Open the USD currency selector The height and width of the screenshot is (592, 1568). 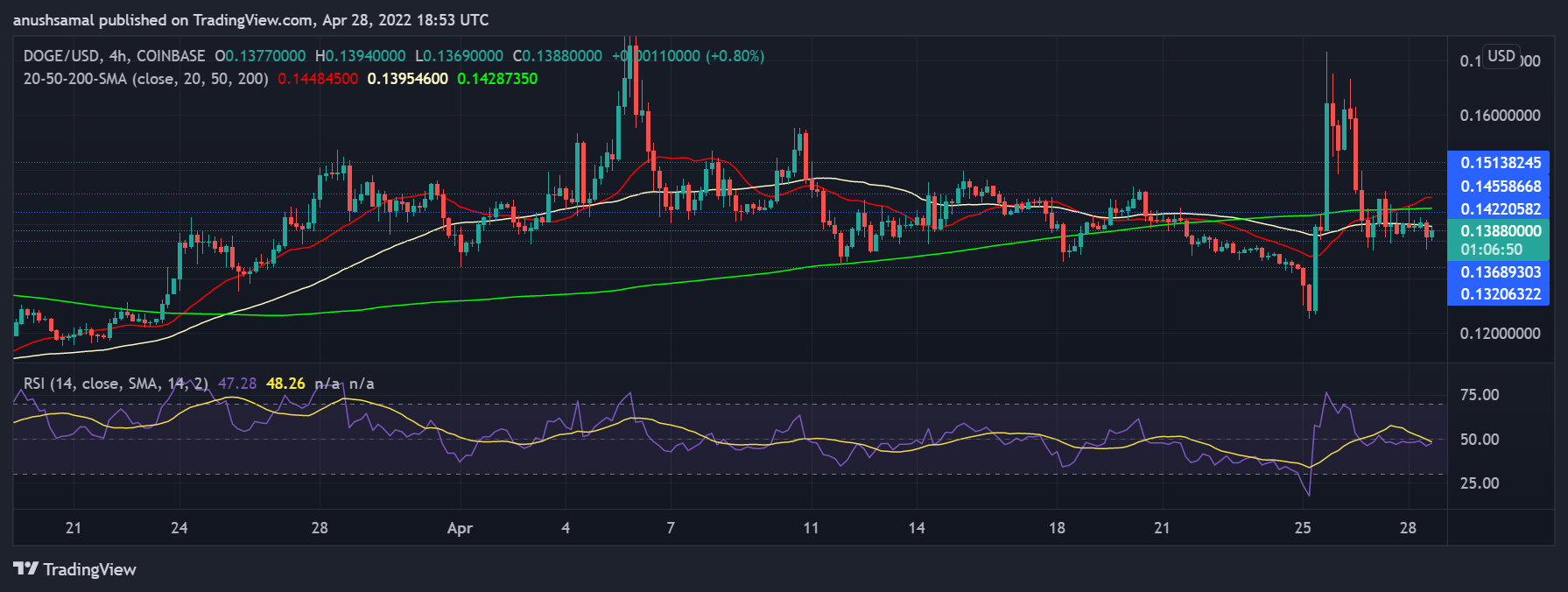click(1501, 56)
